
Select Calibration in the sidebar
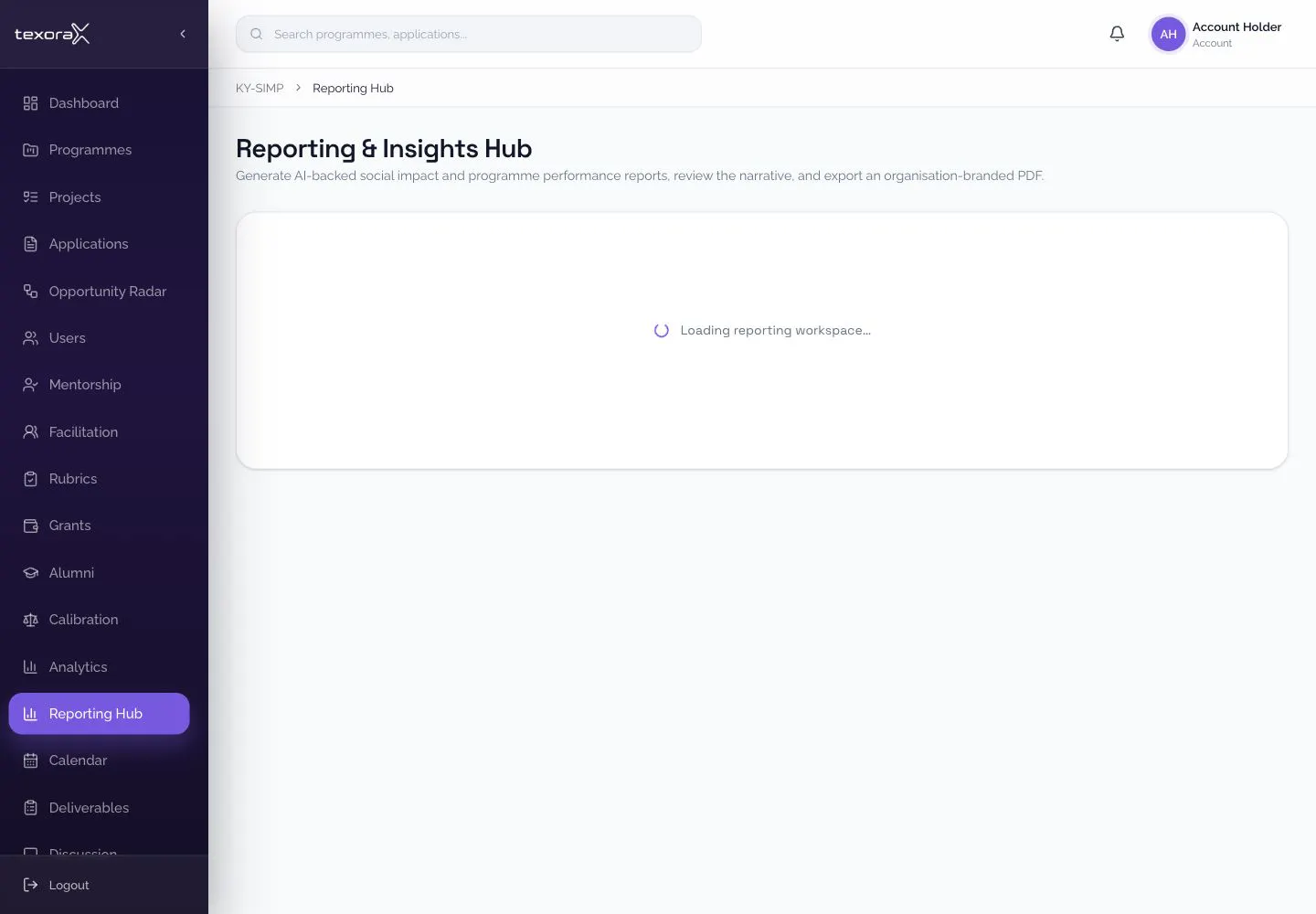click(x=99, y=620)
